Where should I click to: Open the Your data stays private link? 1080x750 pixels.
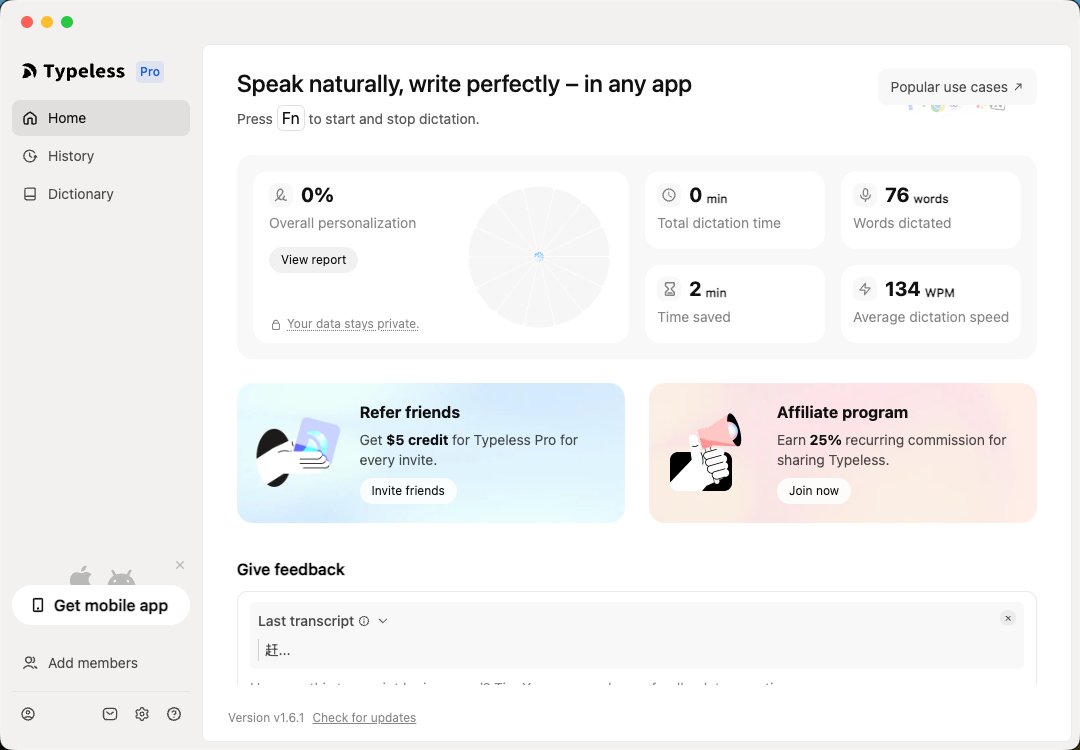pyautogui.click(x=353, y=324)
